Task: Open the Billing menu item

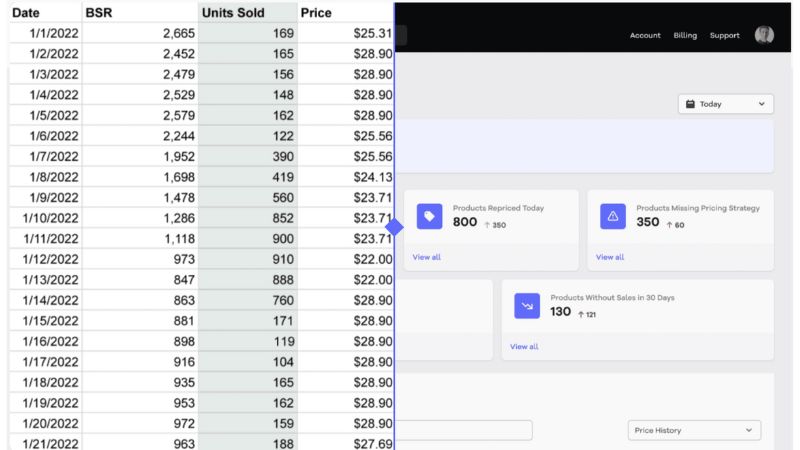Action: [x=685, y=35]
